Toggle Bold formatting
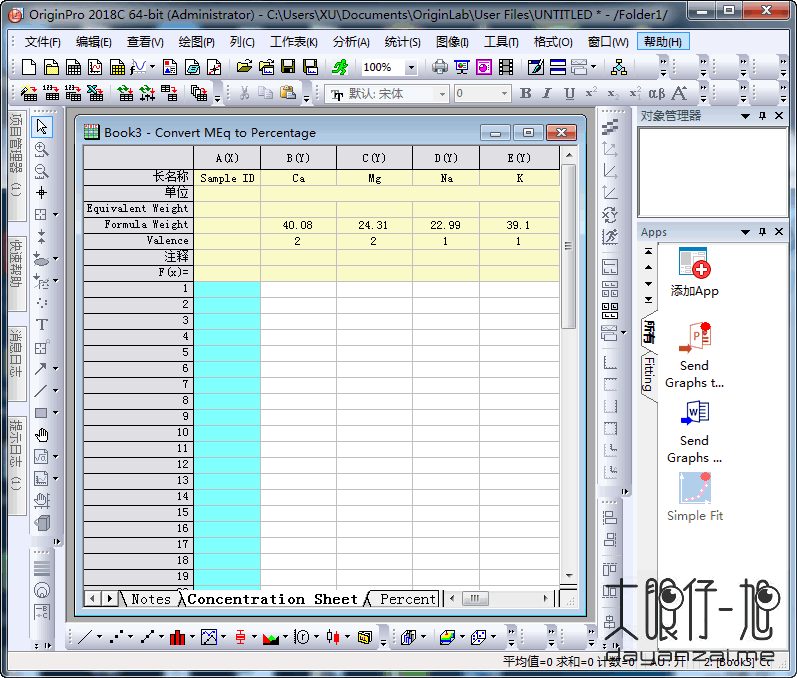The image size is (797, 678). (x=526, y=93)
